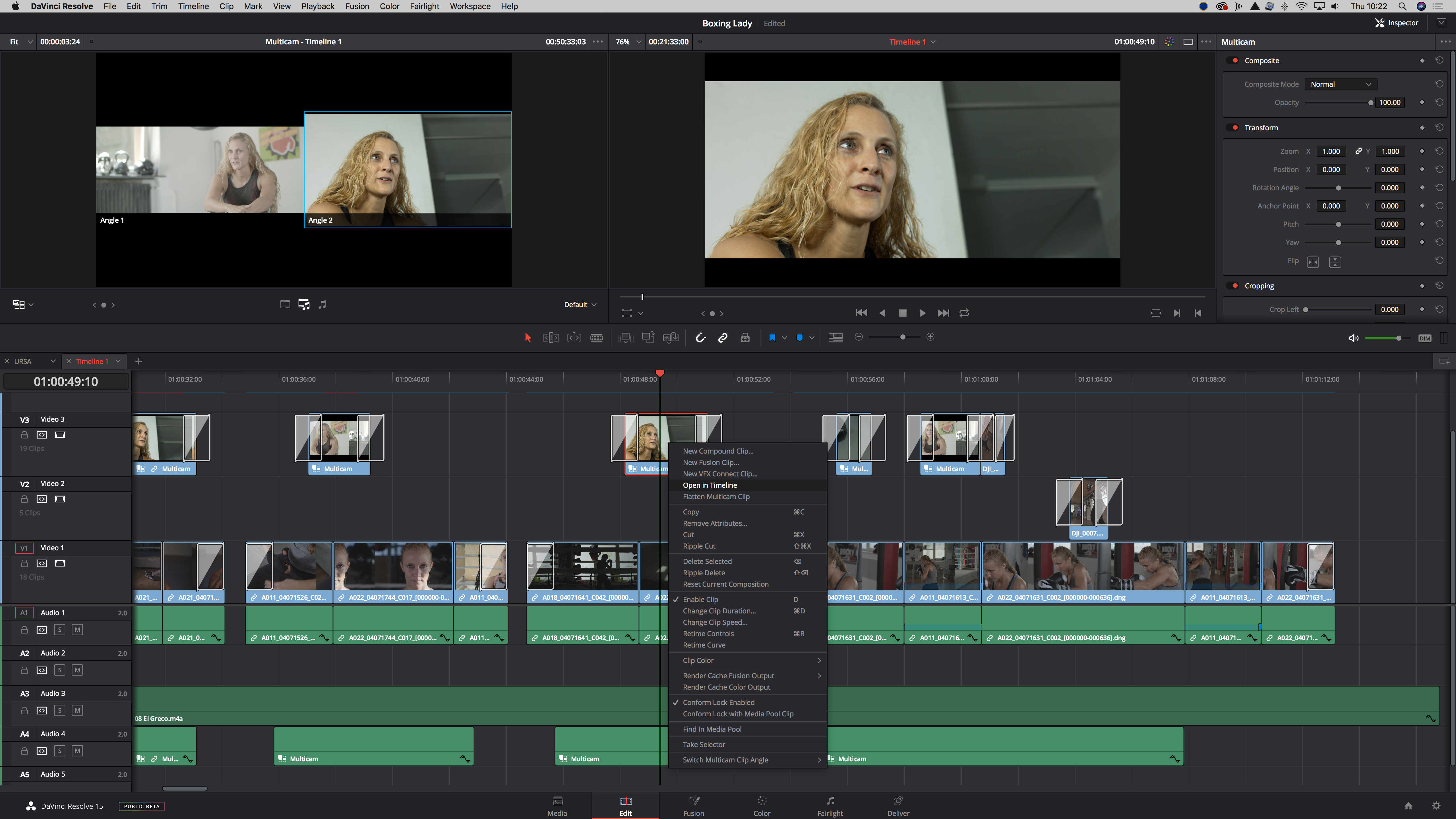This screenshot has width=1456, height=819.
Task: Flip clip horizontally in Inspector
Action: (1313, 262)
